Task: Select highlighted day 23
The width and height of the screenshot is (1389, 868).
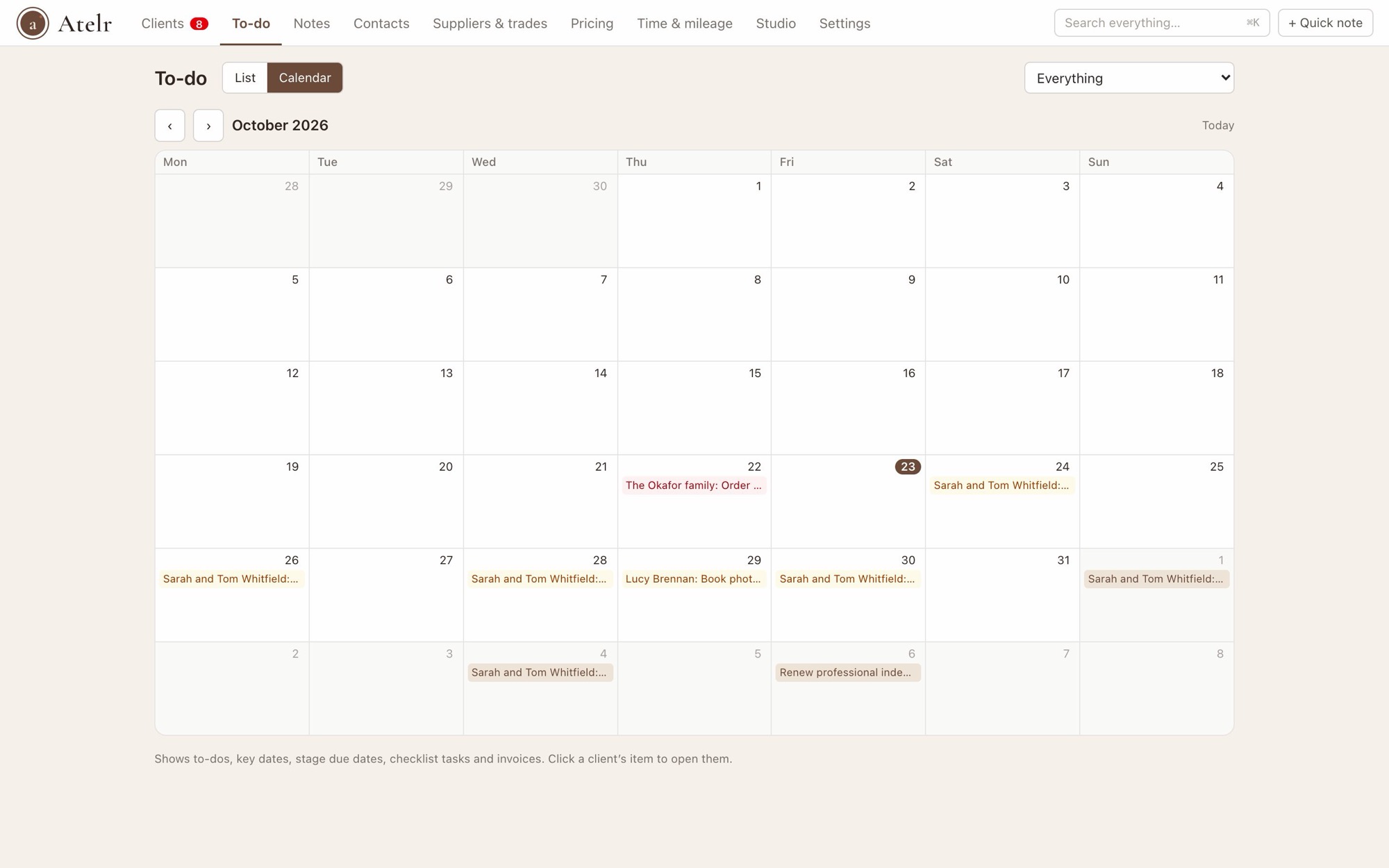Action: point(908,467)
